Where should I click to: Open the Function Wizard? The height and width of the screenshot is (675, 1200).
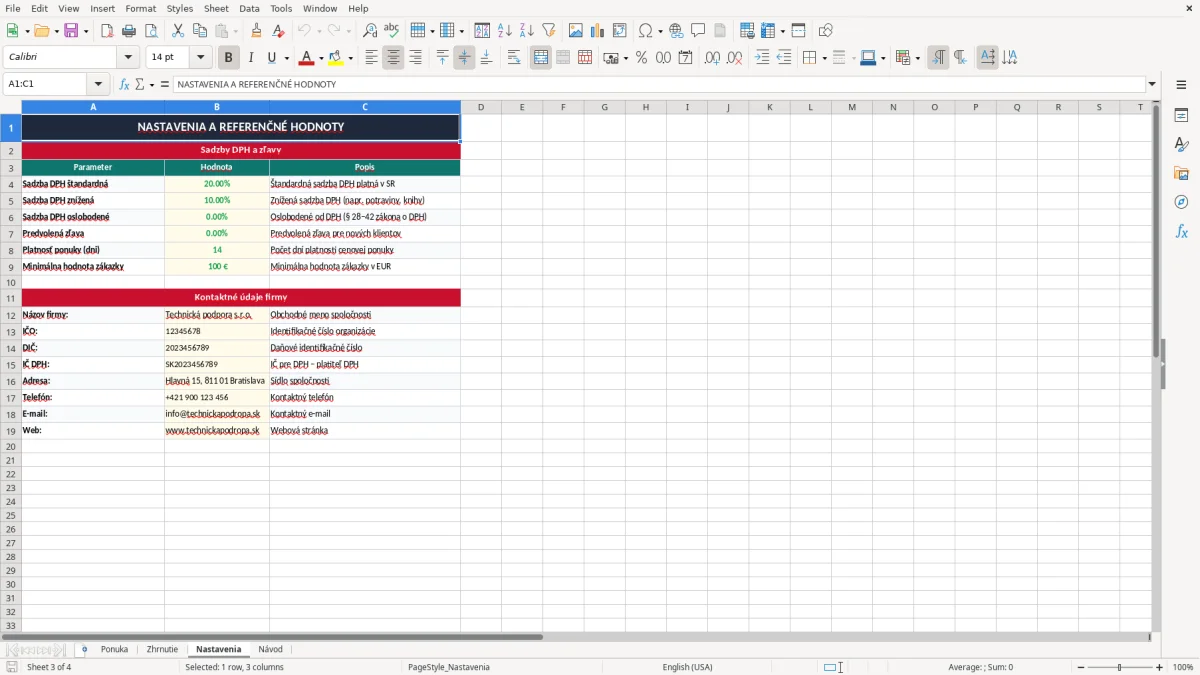[124, 84]
